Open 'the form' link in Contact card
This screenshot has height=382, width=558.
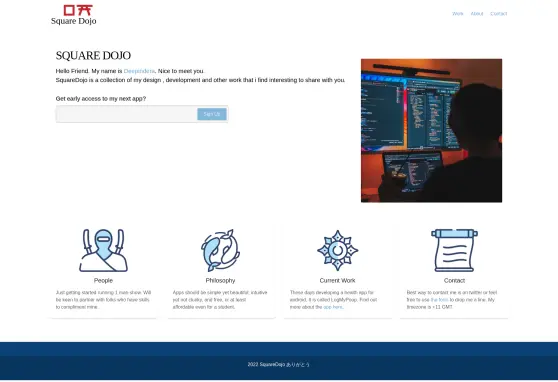click(x=439, y=300)
